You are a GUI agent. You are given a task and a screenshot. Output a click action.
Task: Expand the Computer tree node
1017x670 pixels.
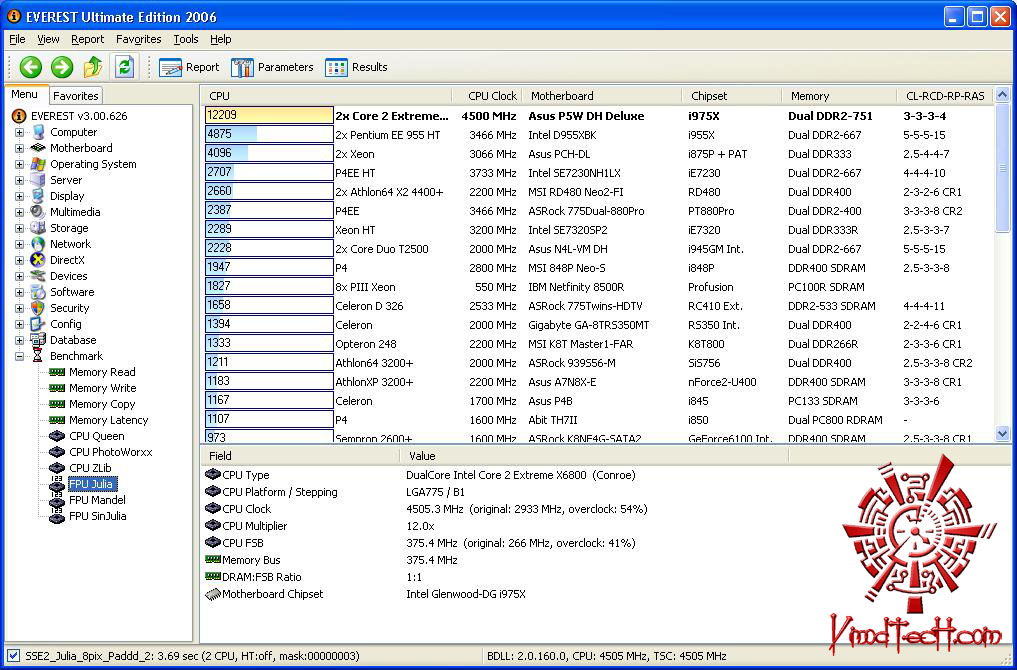coord(19,132)
